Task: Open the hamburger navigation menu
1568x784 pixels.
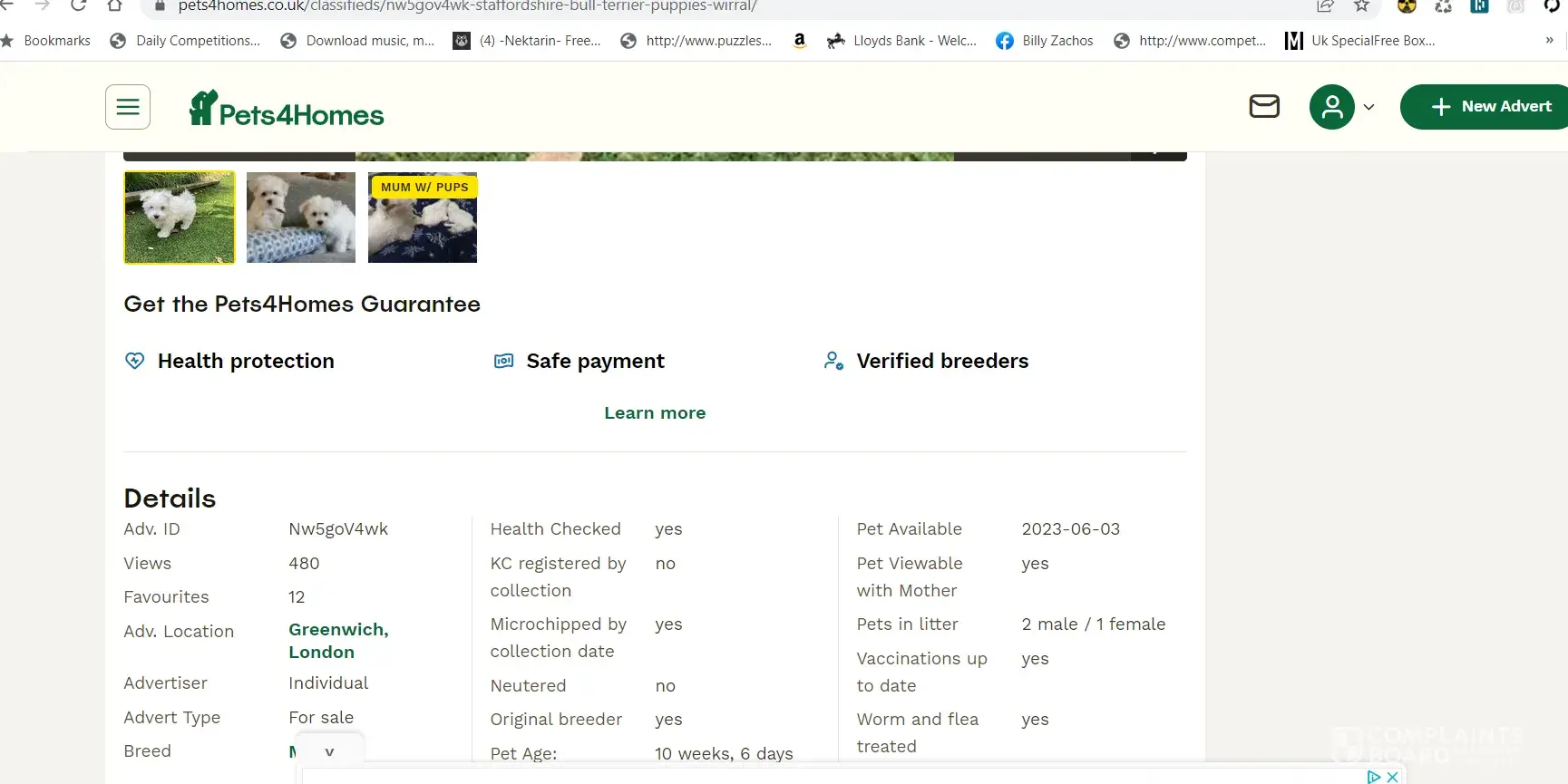Action: click(x=128, y=108)
